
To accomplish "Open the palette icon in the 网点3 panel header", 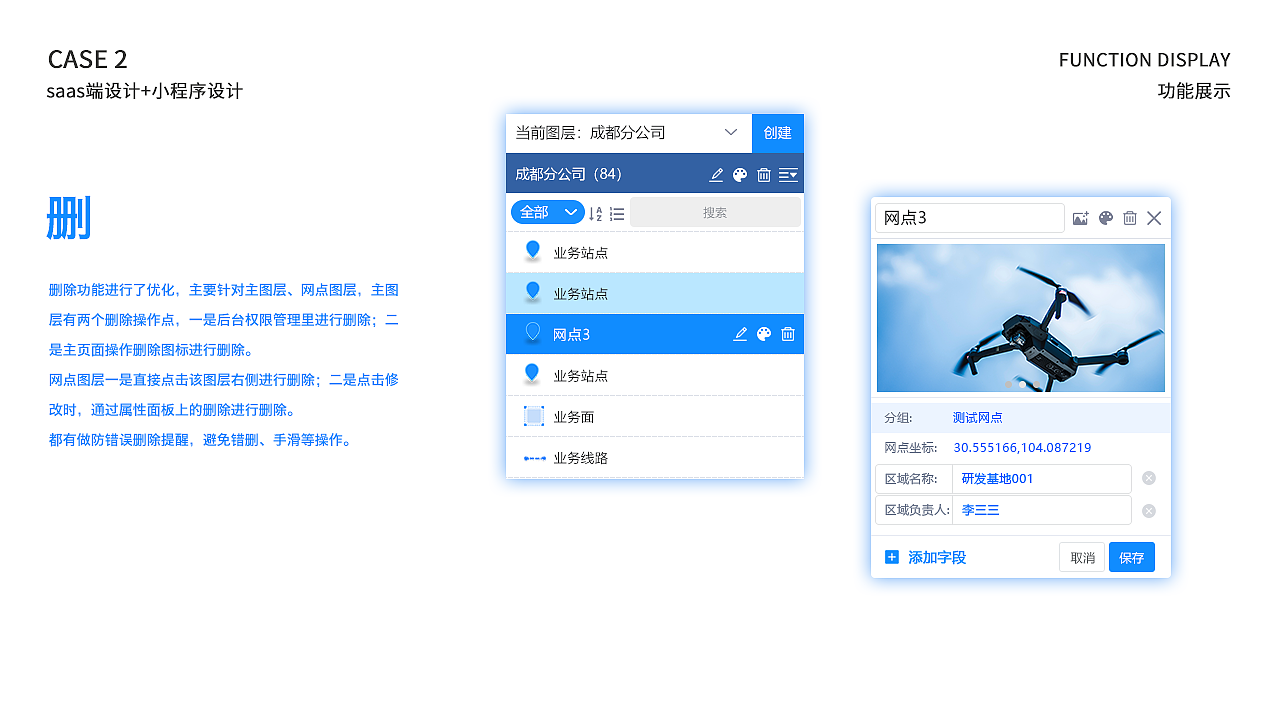I will 1105,217.
